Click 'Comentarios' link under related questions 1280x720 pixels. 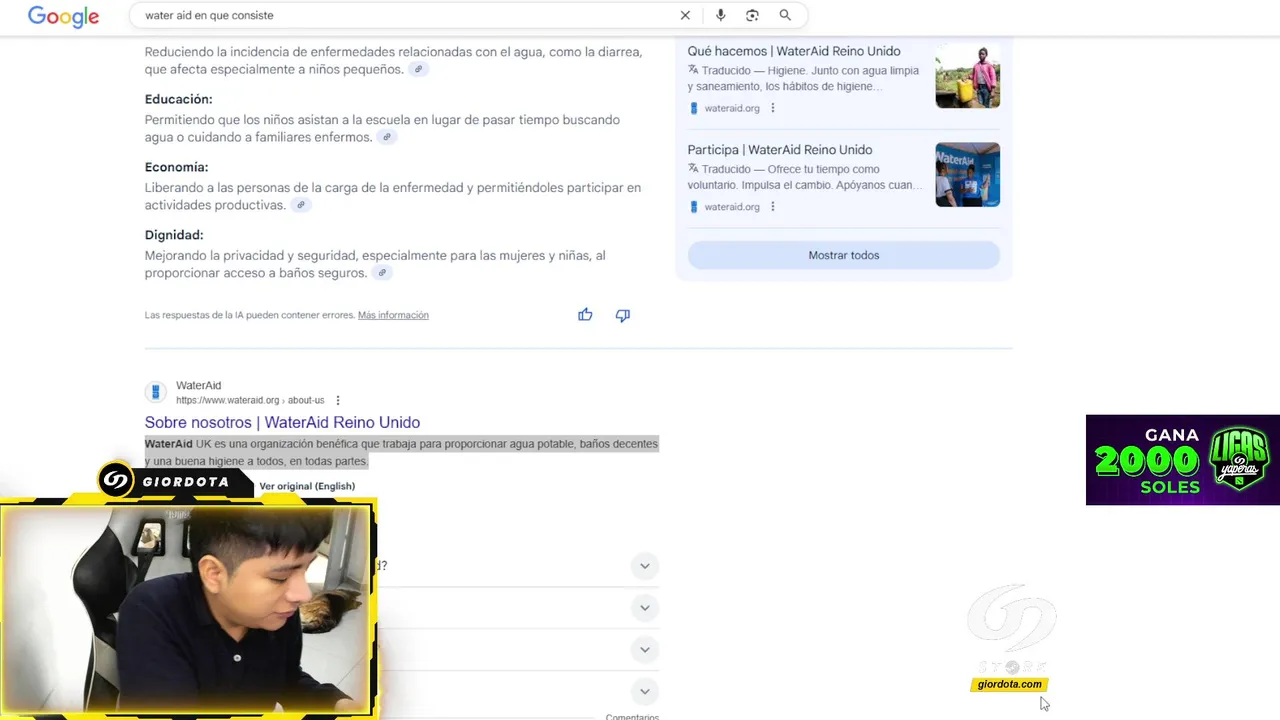tap(632, 716)
